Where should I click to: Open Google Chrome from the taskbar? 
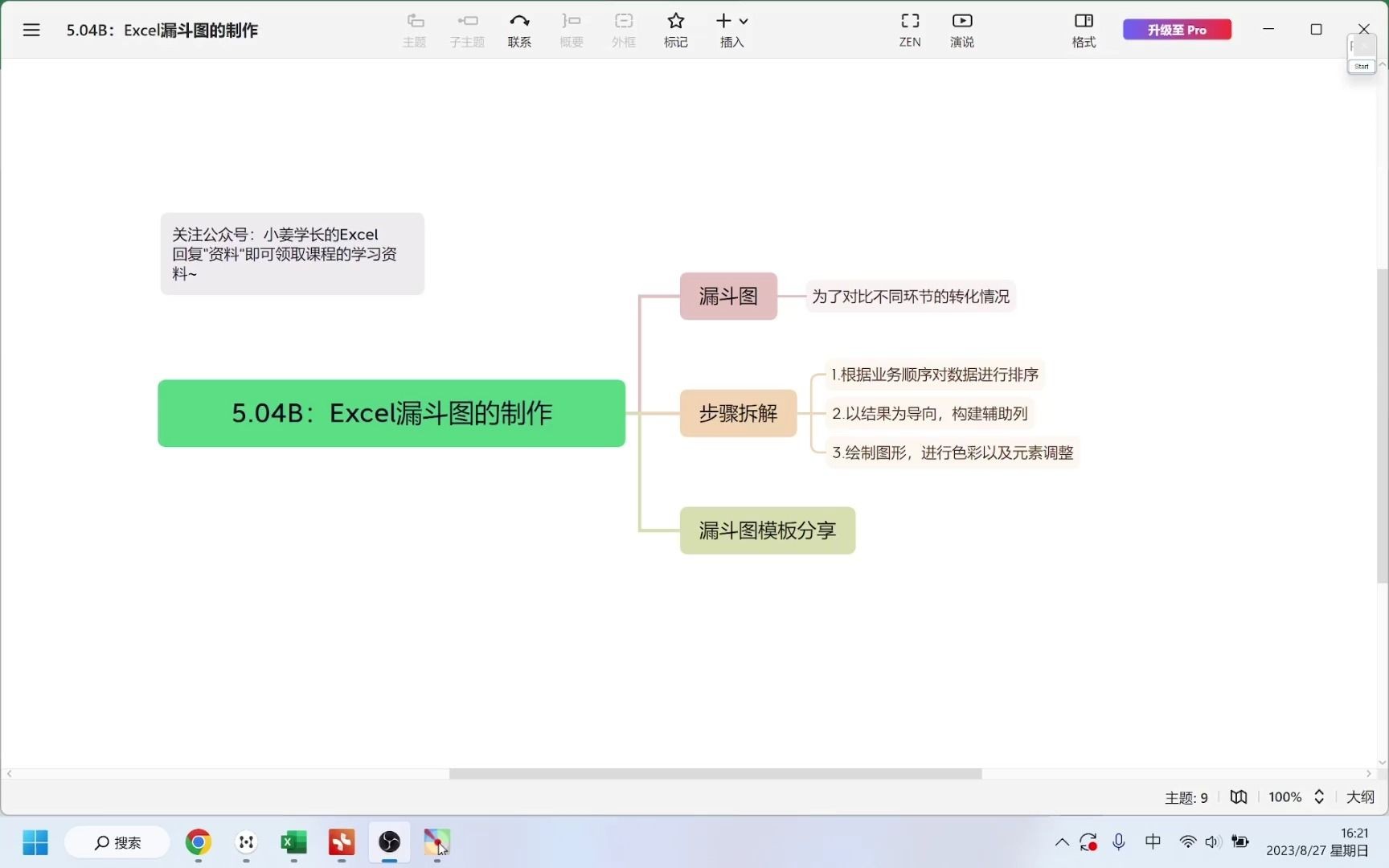tap(199, 842)
